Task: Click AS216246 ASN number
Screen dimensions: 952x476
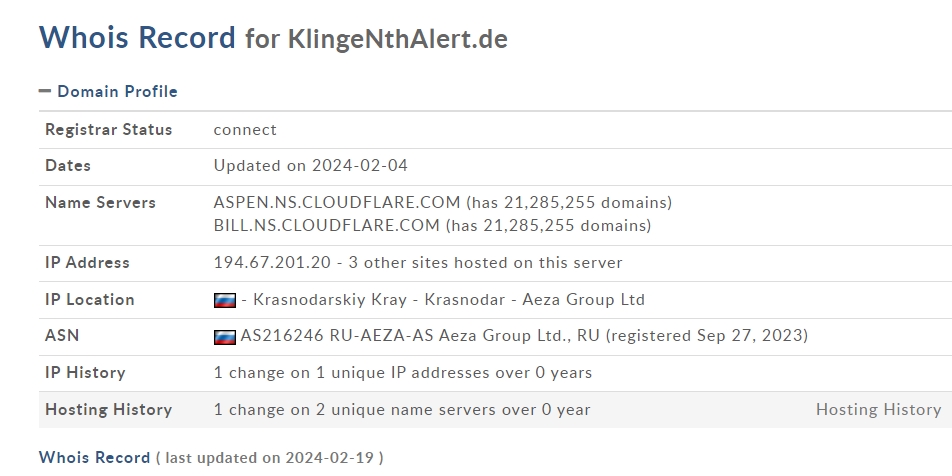Action: 282,335
